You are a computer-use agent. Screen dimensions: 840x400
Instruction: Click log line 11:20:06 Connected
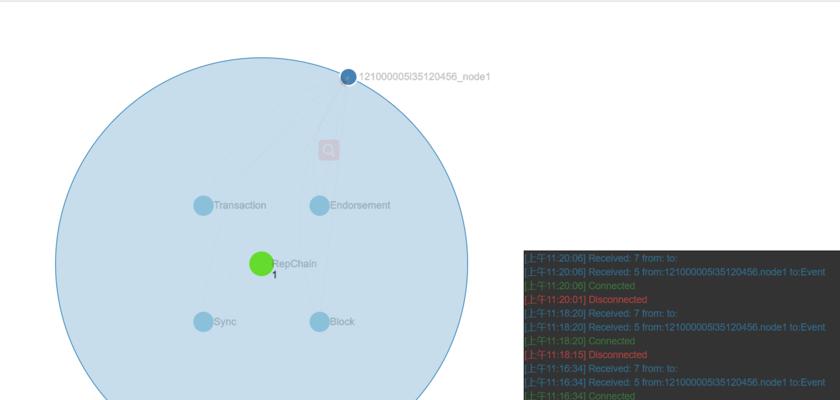(x=580, y=286)
